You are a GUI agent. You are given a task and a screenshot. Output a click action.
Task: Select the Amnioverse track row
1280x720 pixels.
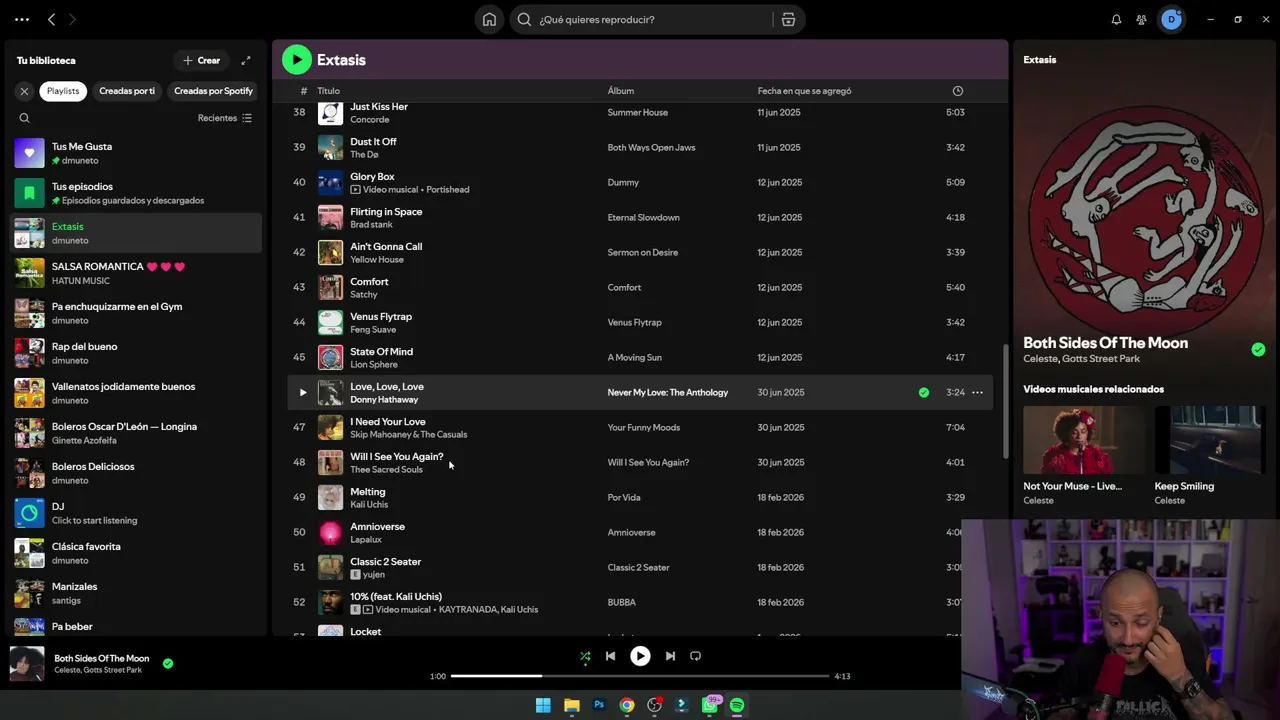(x=640, y=532)
